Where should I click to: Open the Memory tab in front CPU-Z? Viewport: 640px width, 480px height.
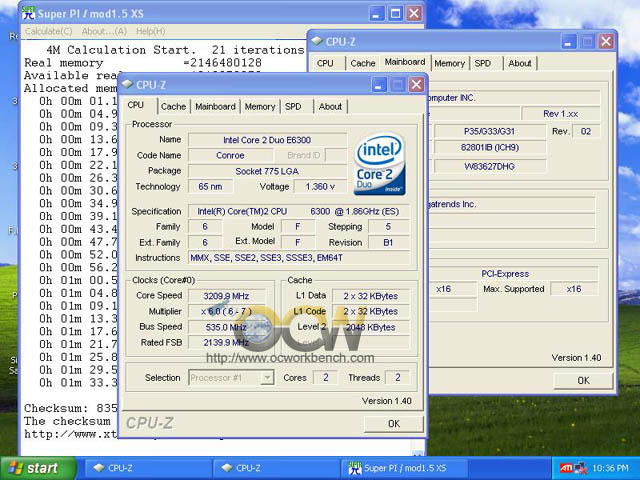pyautogui.click(x=260, y=107)
